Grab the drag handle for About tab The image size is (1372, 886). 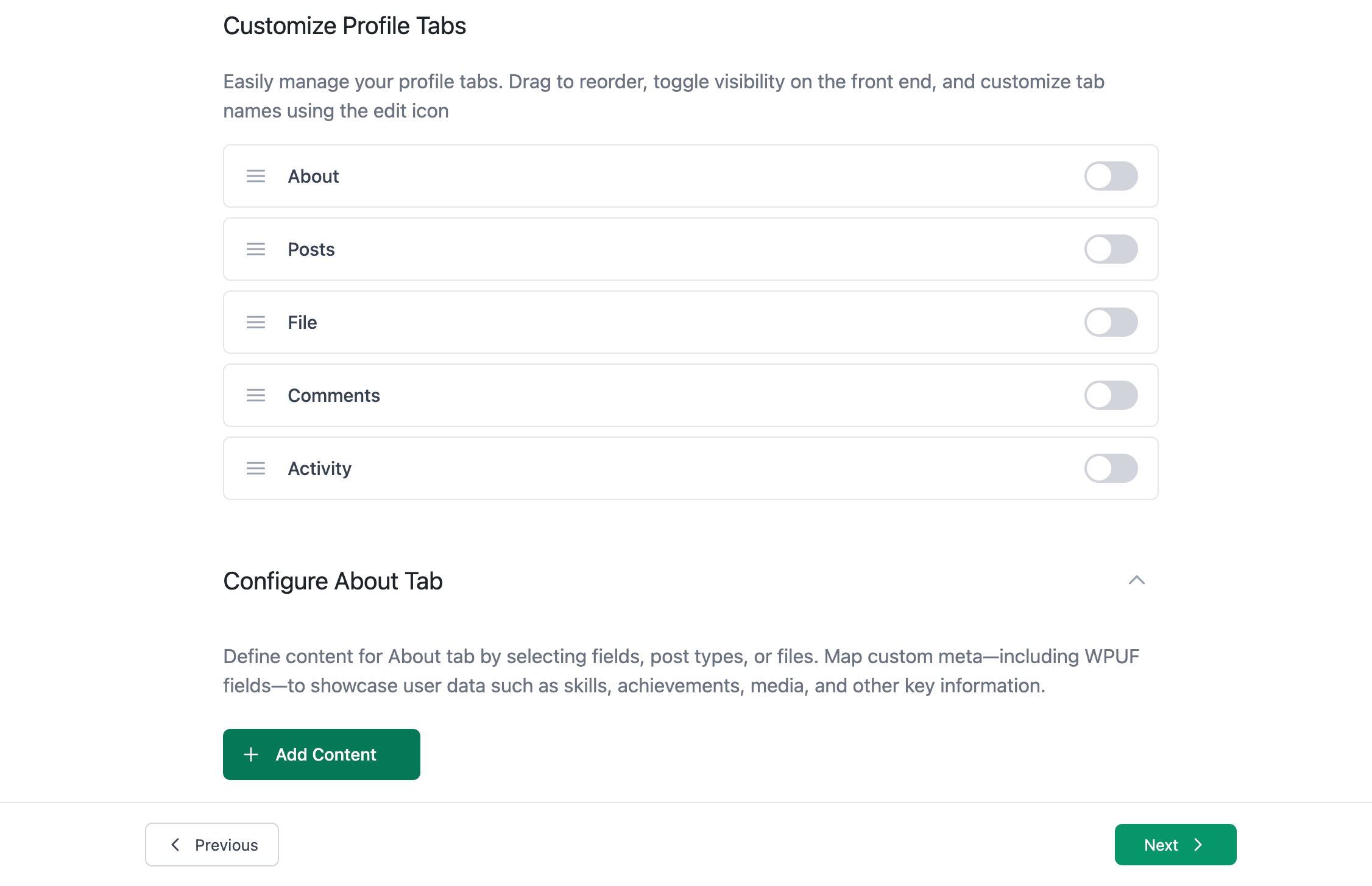pos(256,176)
